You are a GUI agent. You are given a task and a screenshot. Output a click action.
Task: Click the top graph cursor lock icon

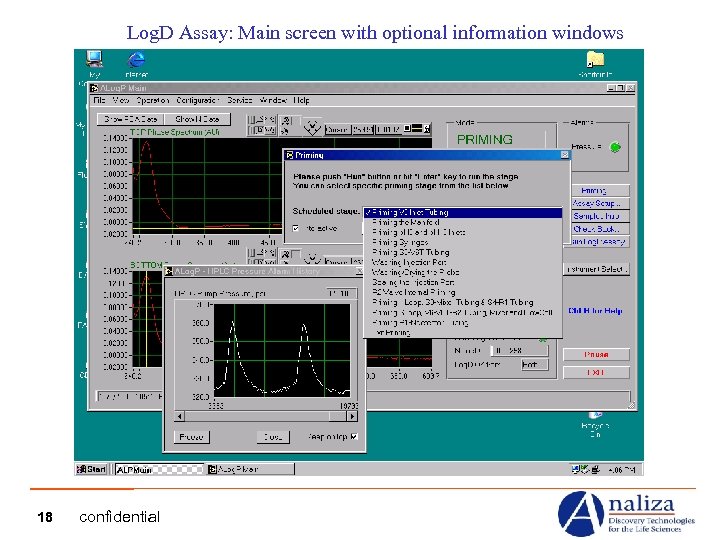tap(427, 129)
